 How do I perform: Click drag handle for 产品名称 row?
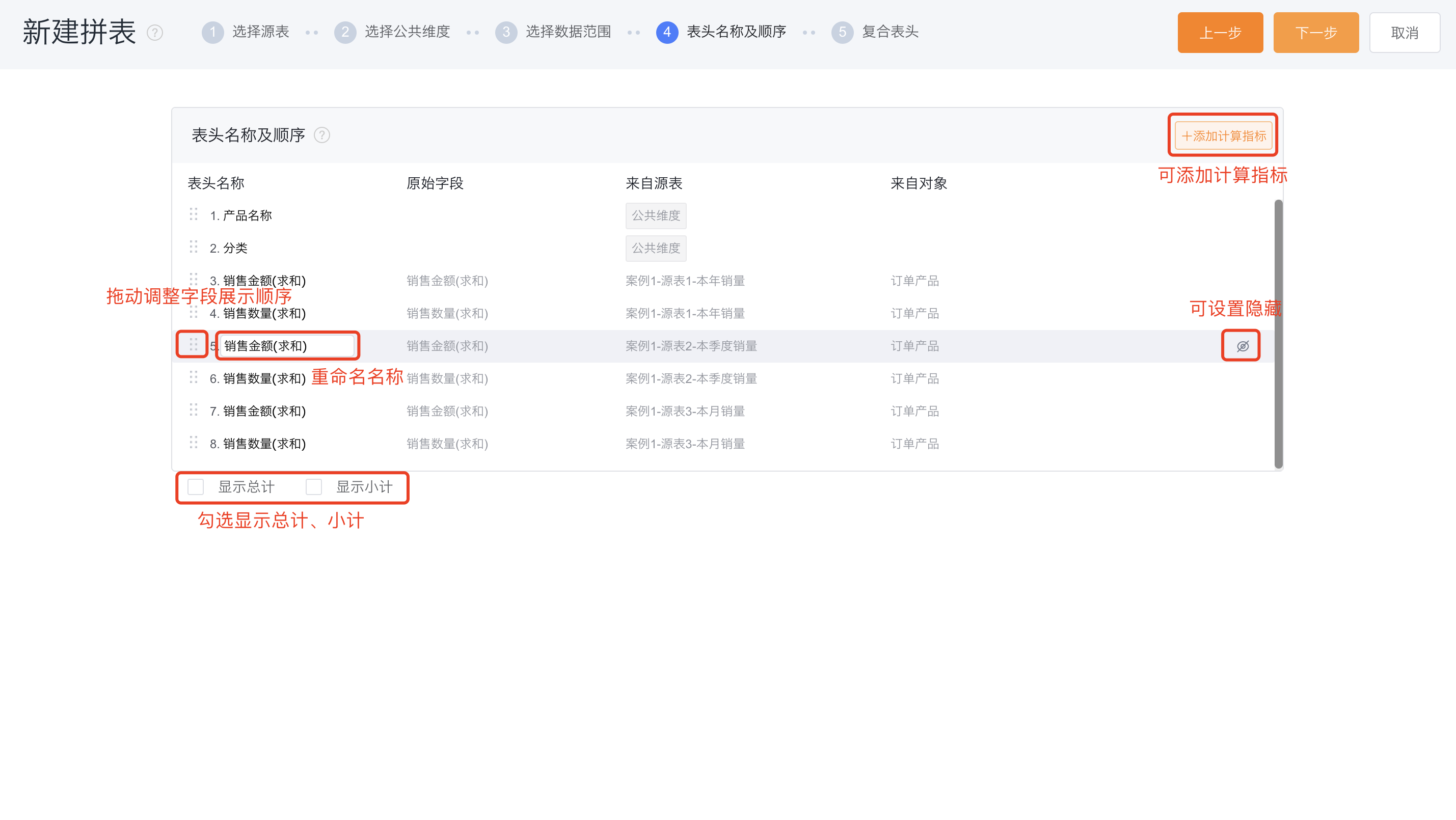193,214
